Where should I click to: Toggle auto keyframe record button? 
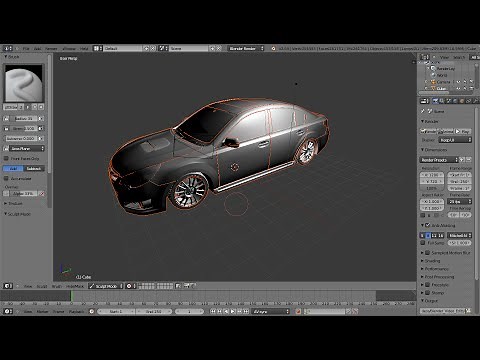click(x=298, y=311)
